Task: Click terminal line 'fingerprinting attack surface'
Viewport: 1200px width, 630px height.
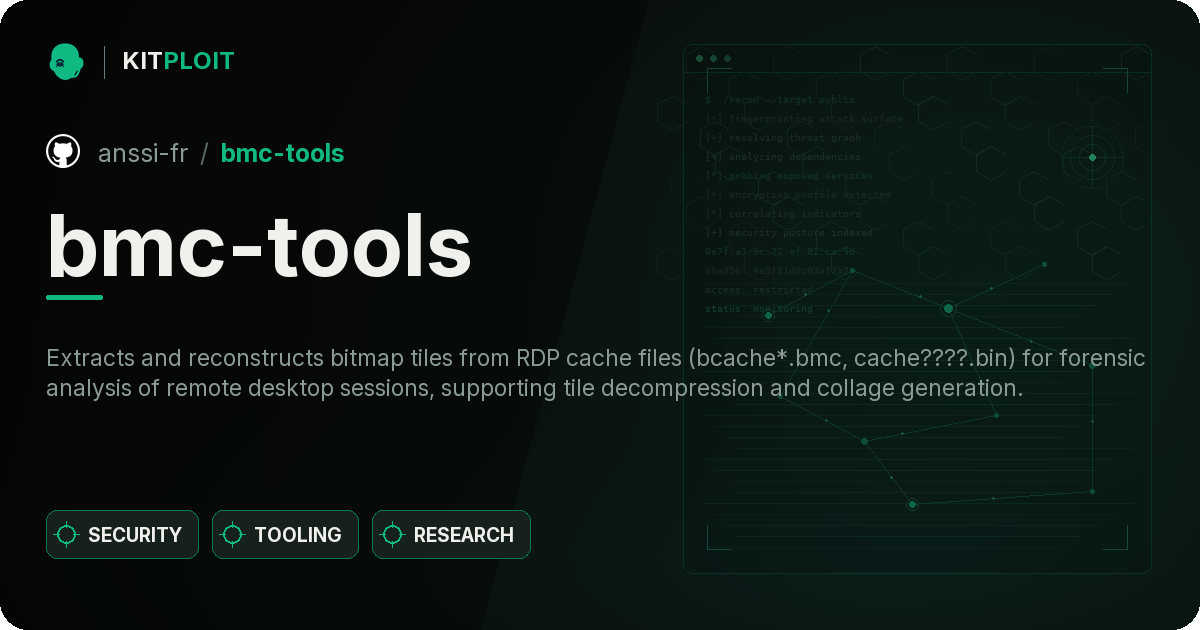Action: coord(804,119)
